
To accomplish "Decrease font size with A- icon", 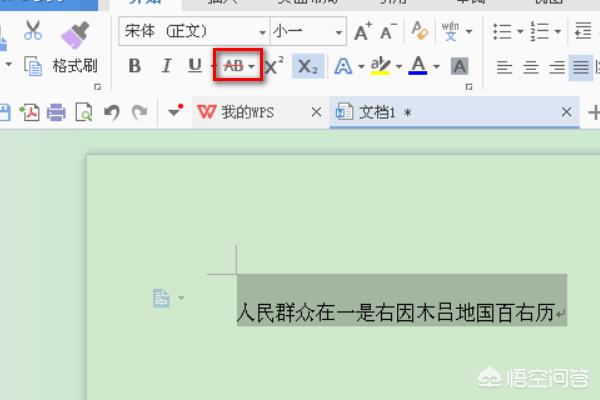I will (x=388, y=31).
